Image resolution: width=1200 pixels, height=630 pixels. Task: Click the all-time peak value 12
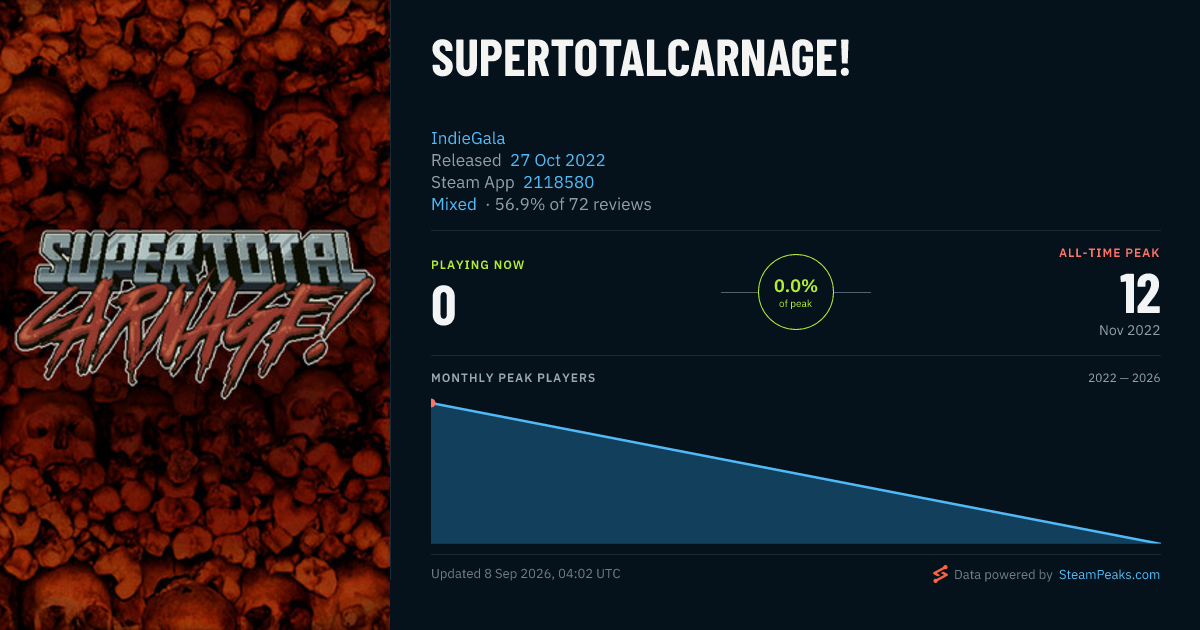point(1139,294)
